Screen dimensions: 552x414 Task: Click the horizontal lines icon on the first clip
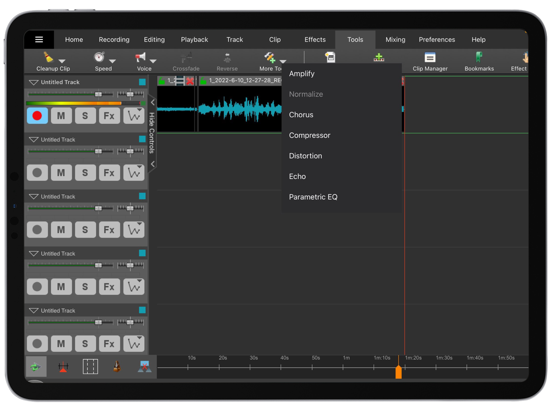(x=180, y=81)
